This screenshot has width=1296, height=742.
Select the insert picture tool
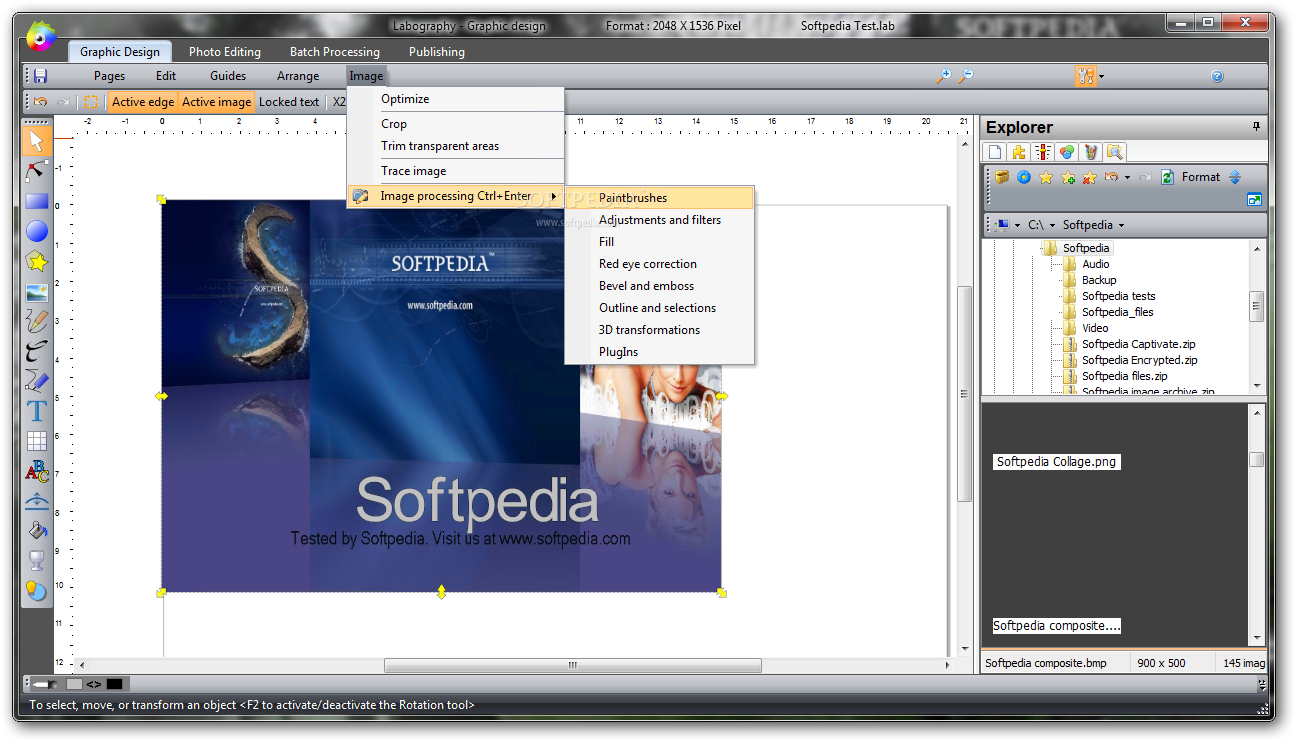[37, 292]
